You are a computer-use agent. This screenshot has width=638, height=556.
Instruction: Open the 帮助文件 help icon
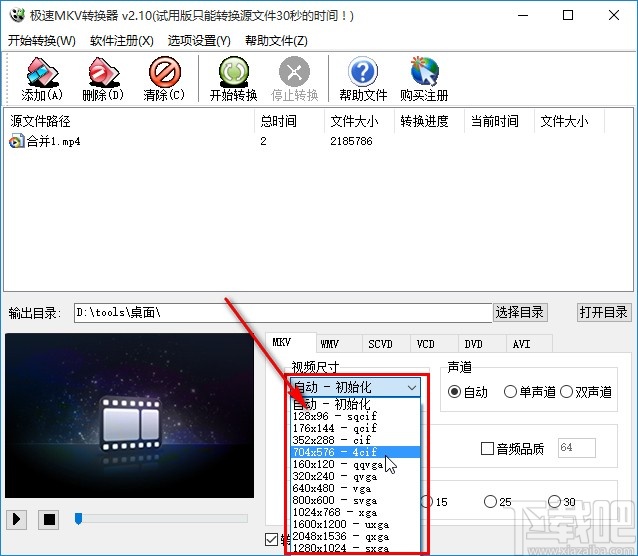click(x=363, y=72)
